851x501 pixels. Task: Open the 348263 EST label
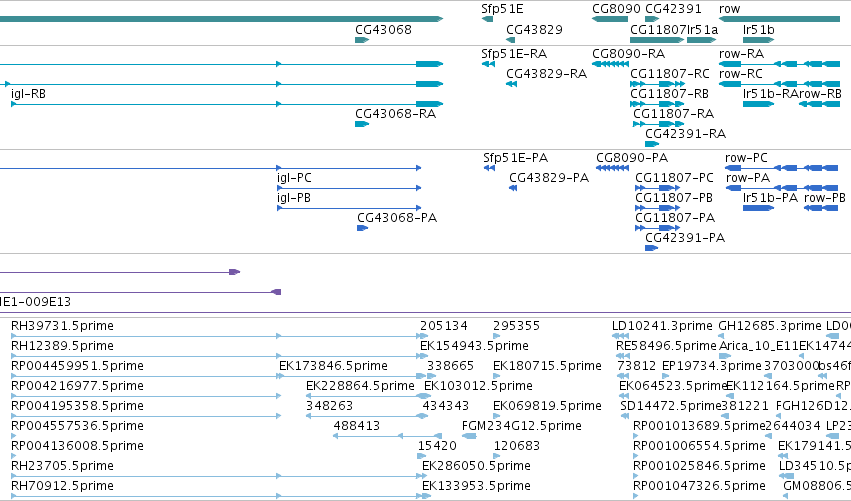329,407
